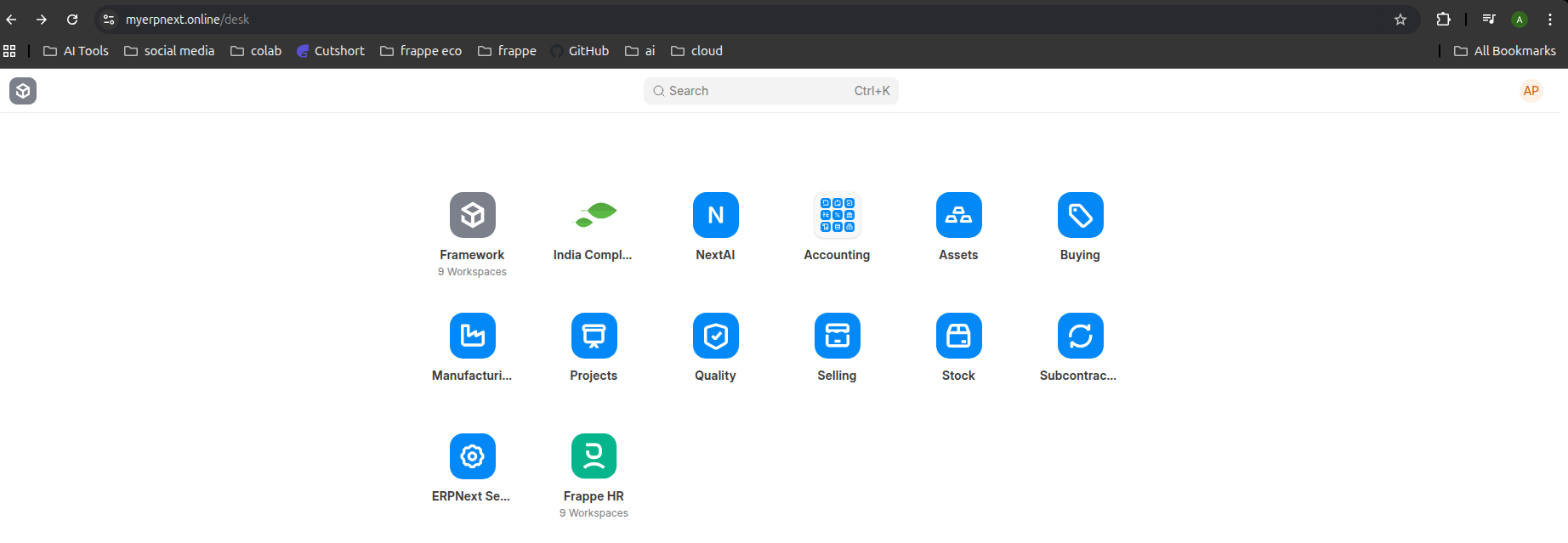This screenshot has width=1568, height=543.
Task: Open the India Compliance app
Action: coord(594,215)
